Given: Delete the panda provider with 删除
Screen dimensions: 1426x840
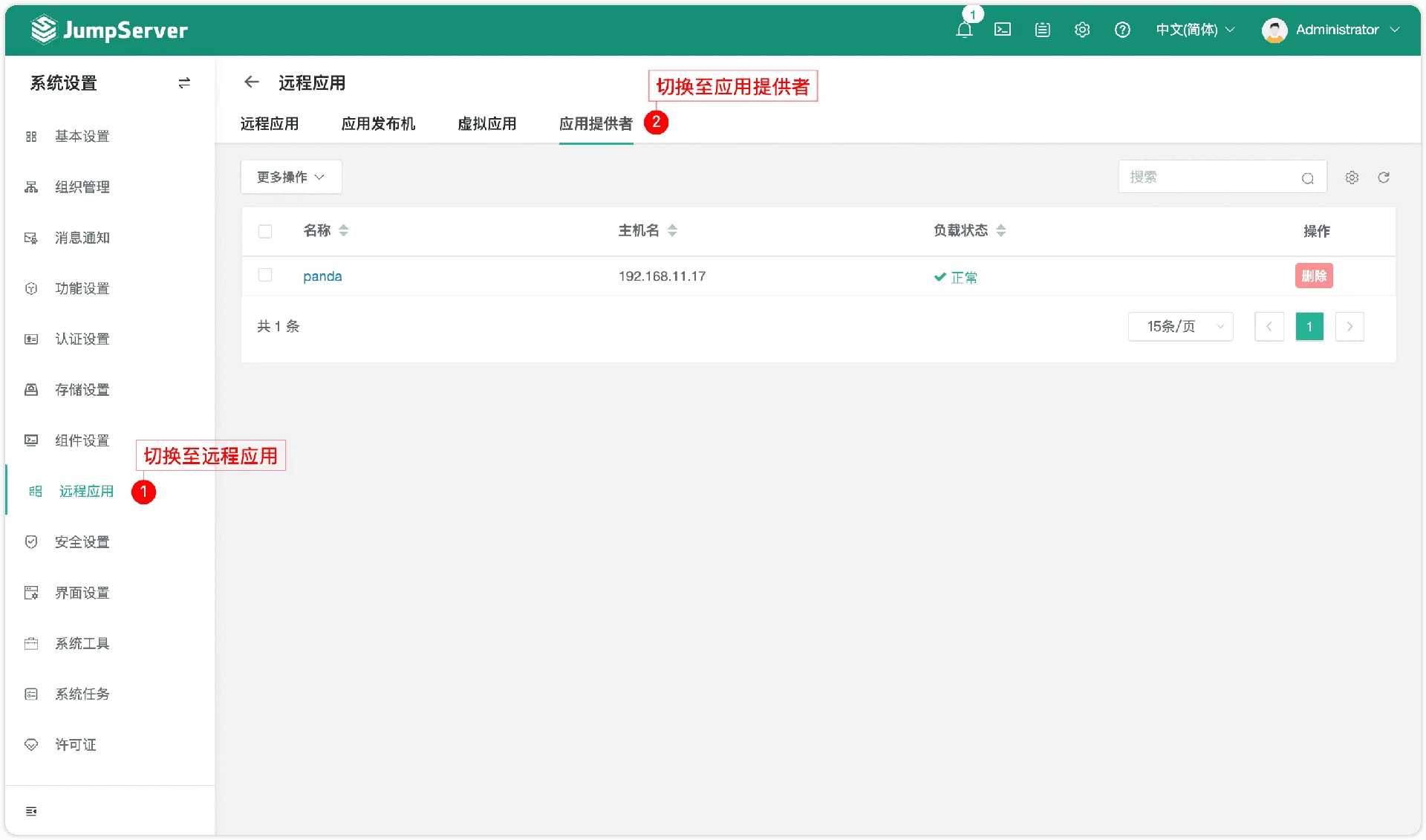Looking at the screenshot, I should (1314, 276).
